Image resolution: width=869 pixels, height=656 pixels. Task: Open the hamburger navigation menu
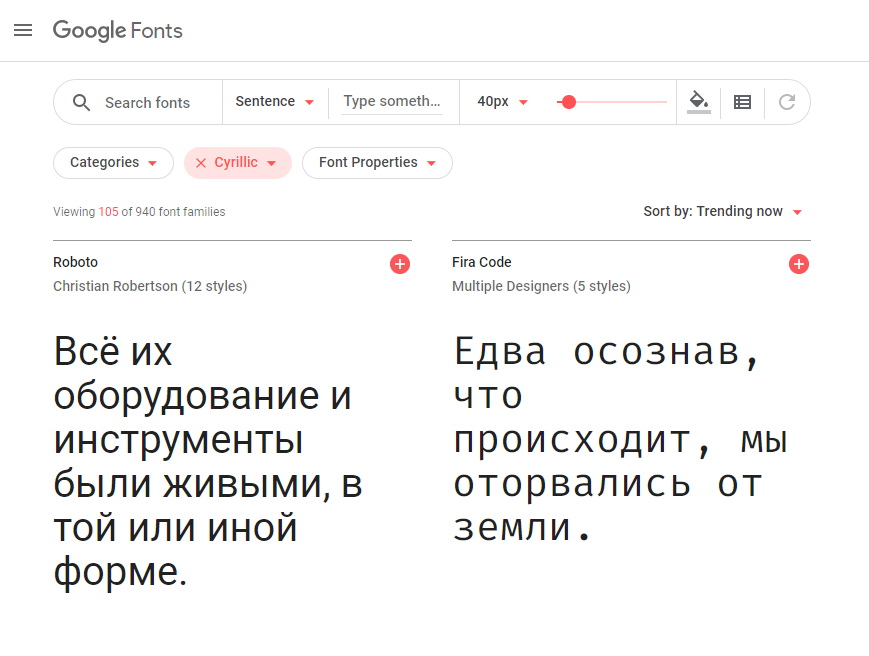[x=23, y=30]
